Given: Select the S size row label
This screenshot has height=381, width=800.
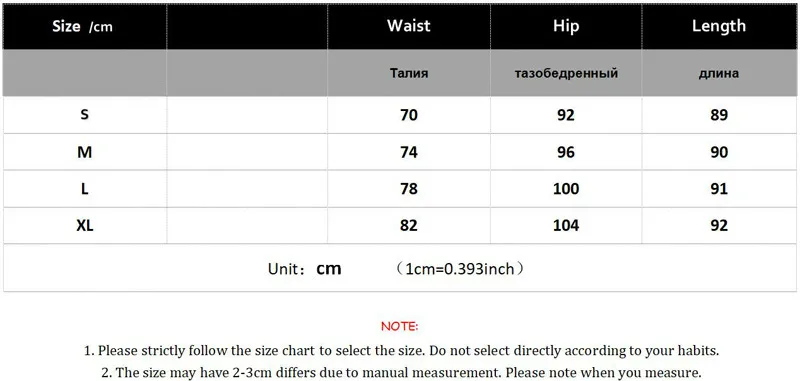Looking at the screenshot, I should point(85,115).
